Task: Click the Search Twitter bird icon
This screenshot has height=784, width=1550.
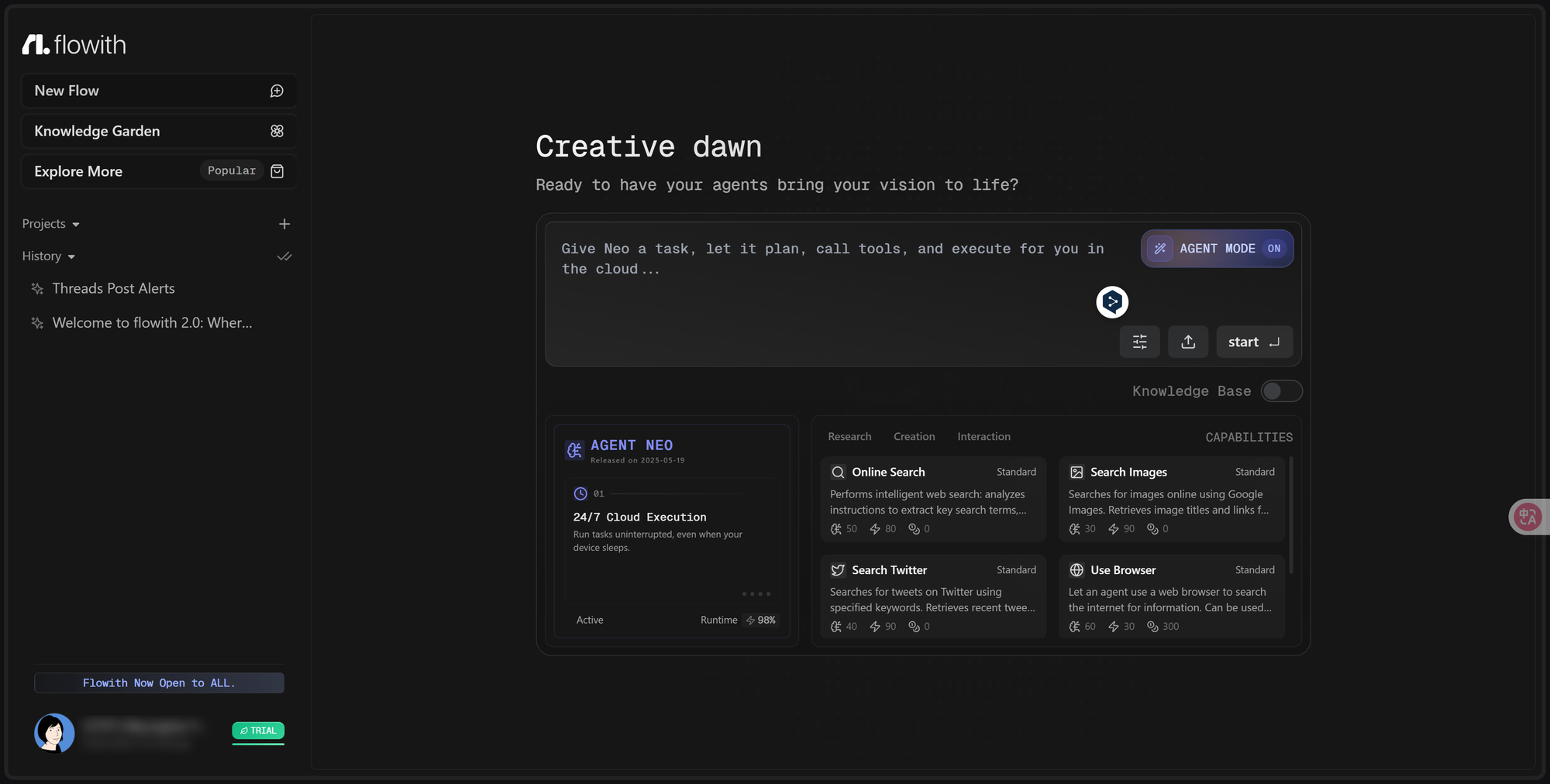Action: point(838,570)
